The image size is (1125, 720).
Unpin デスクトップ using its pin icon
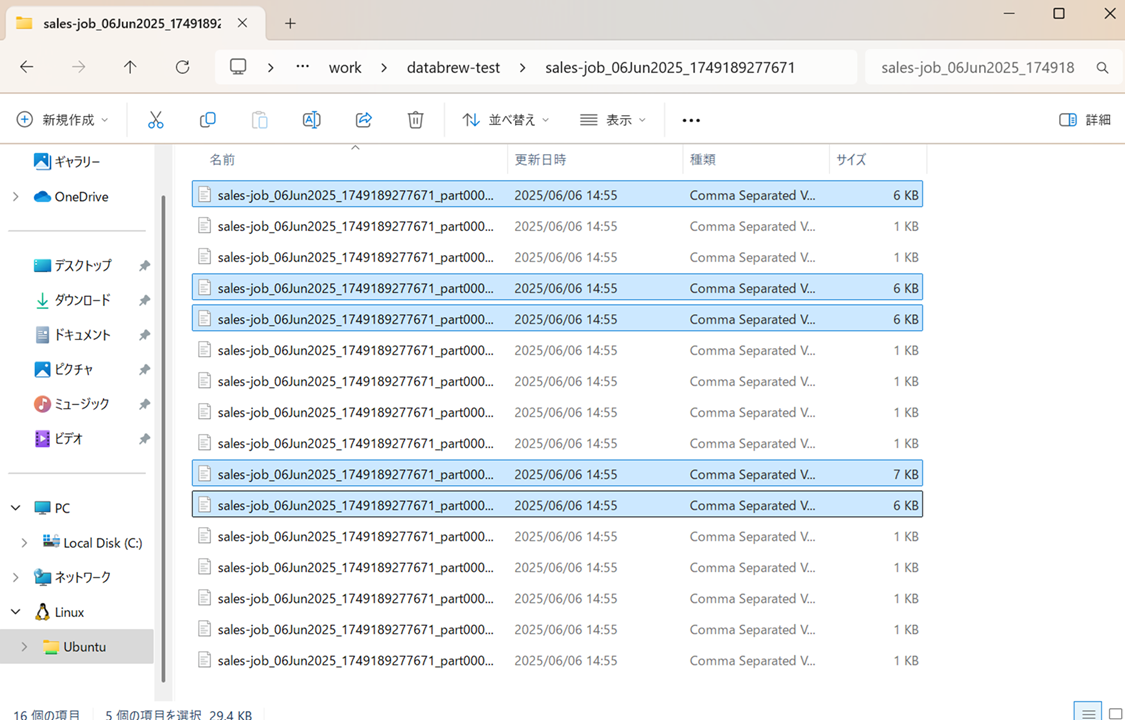(x=144, y=265)
